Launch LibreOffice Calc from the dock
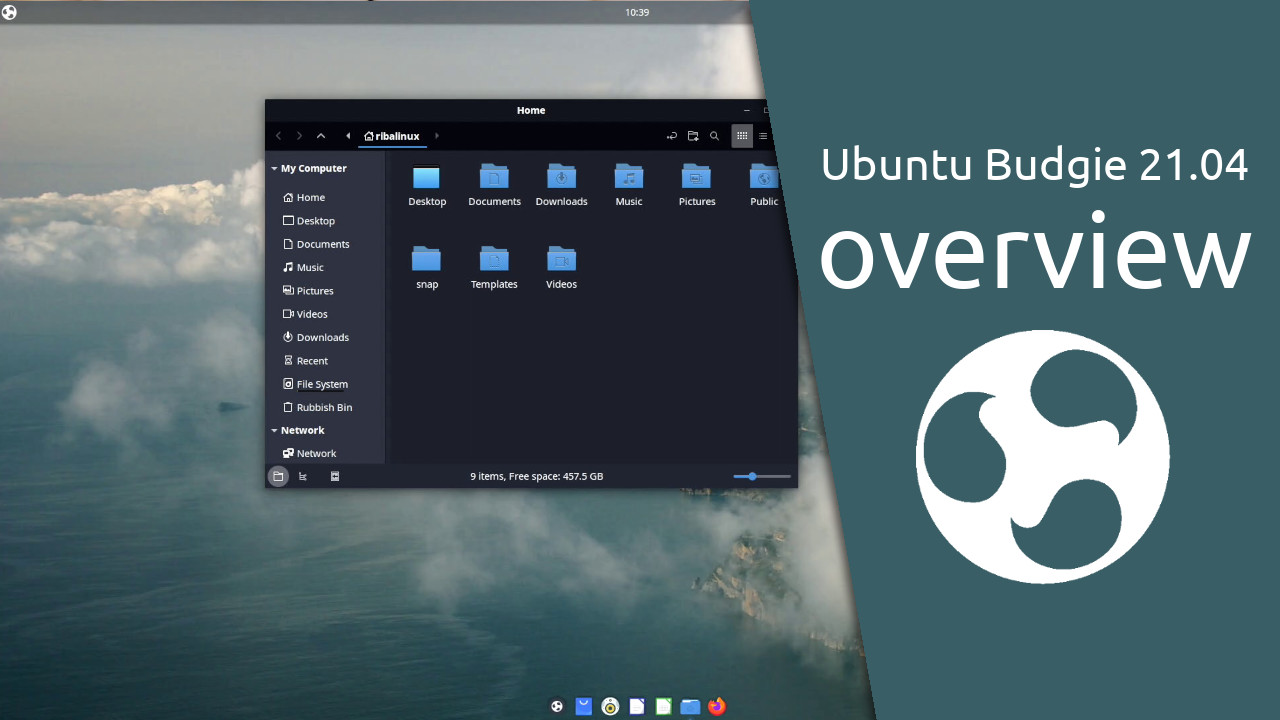 click(x=663, y=707)
